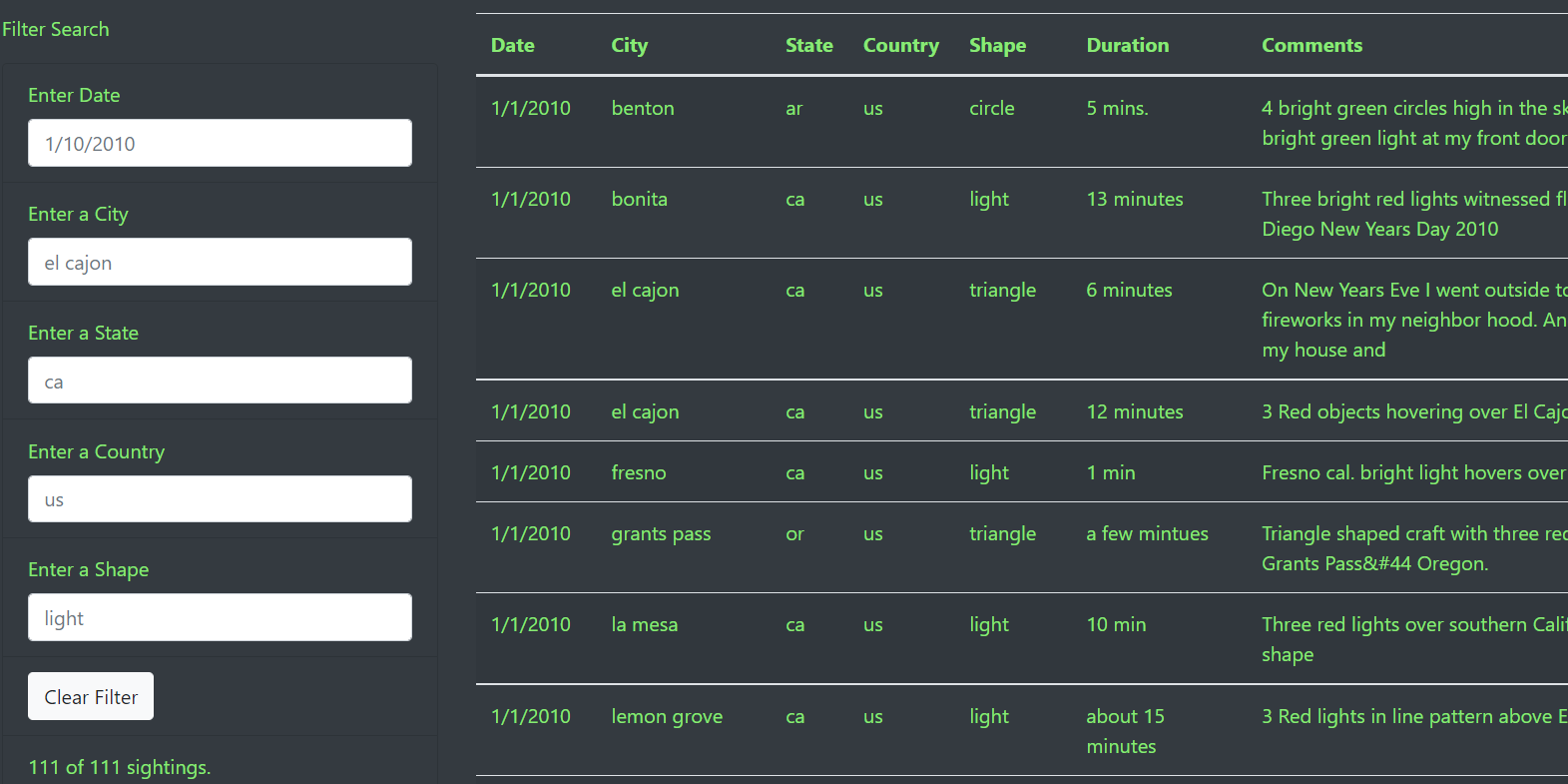The image size is (1568, 784).
Task: Click the shape input field containing light
Action: (x=219, y=617)
